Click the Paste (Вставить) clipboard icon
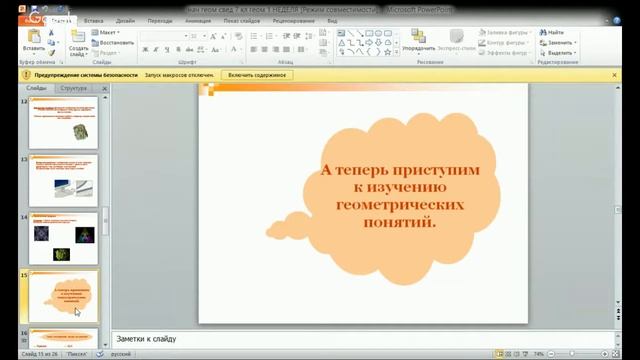Viewport: 640px width, 360px height. (x=34, y=36)
